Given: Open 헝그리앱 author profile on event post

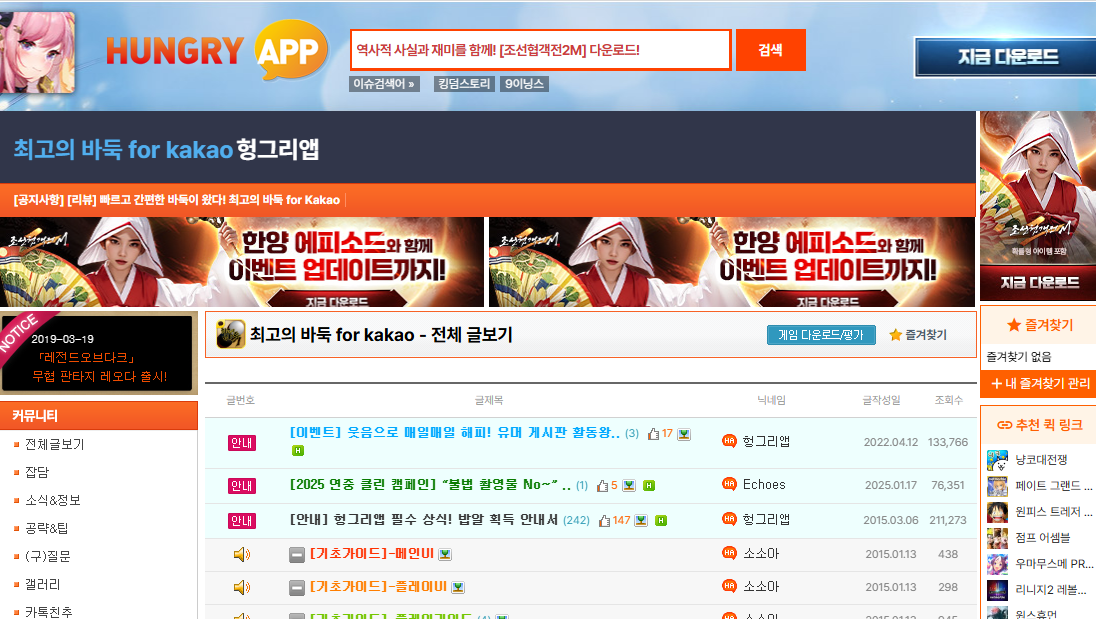Looking at the screenshot, I should (x=766, y=441).
